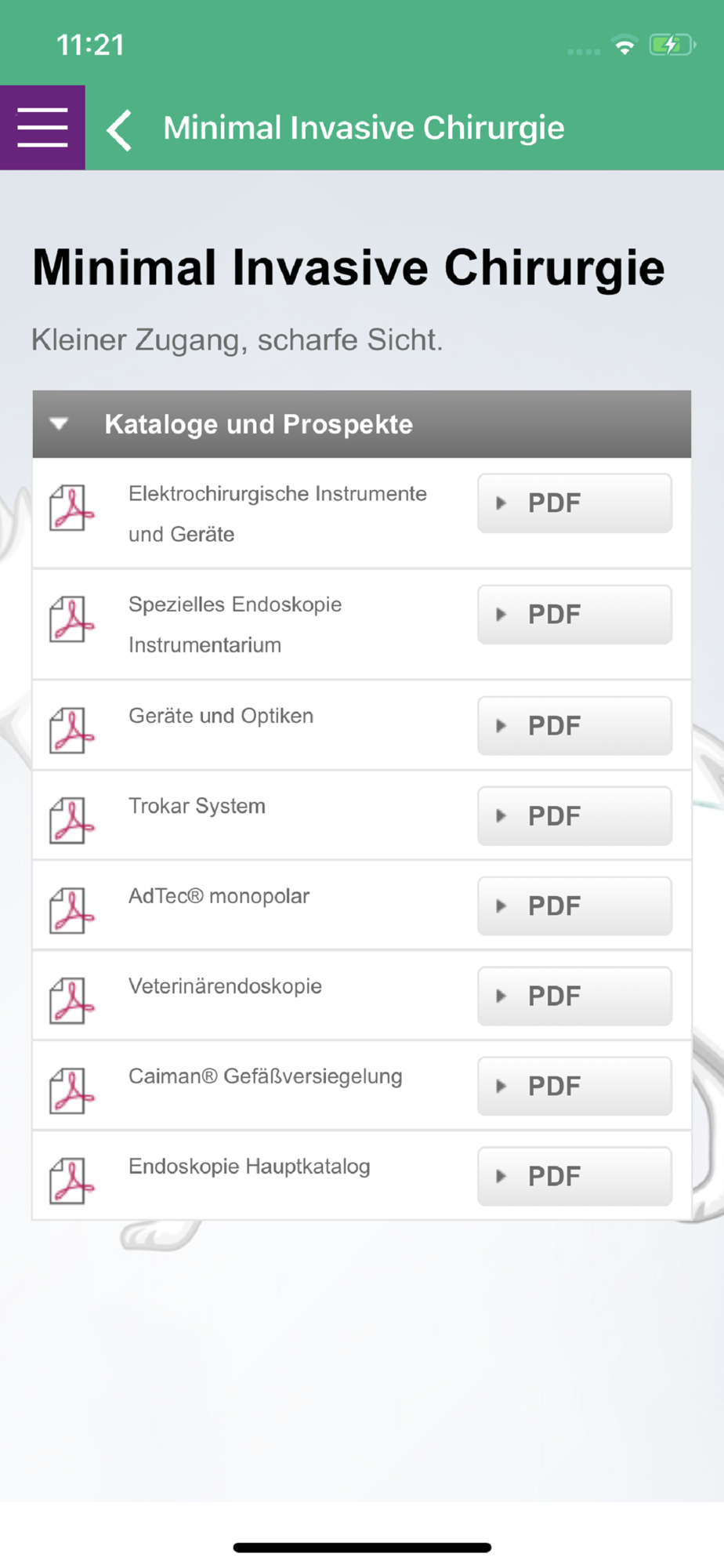Viewport: 724px width, 1568px height.
Task: Tap the PDF icon beside Spezielles Endoskopie Instrumentarium
Action: (x=71, y=619)
